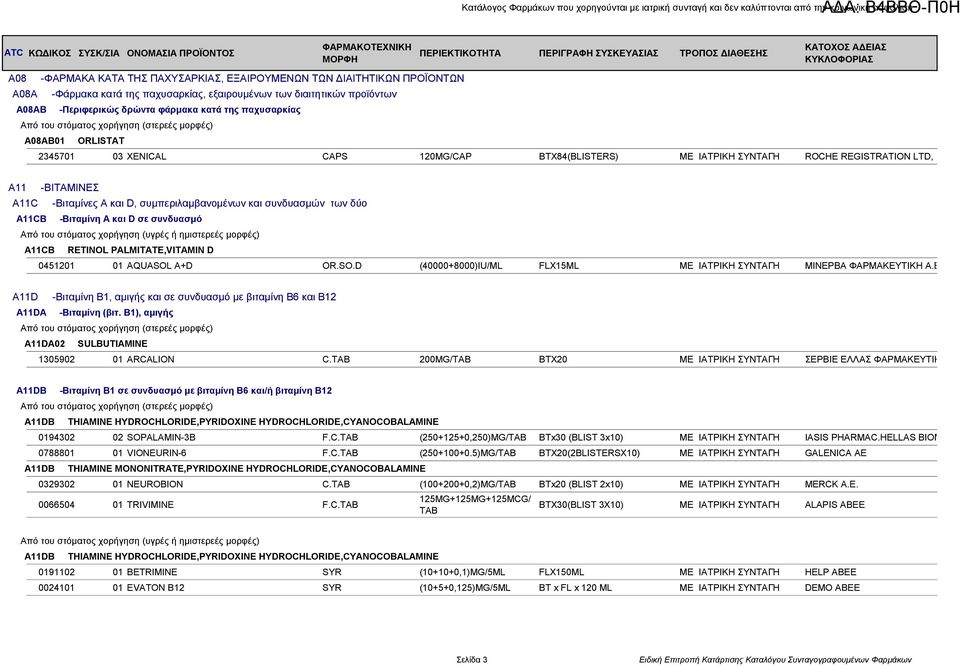The width and height of the screenshot is (960, 666).
Task: Select the NEUROBION entry
Action: 482,484
